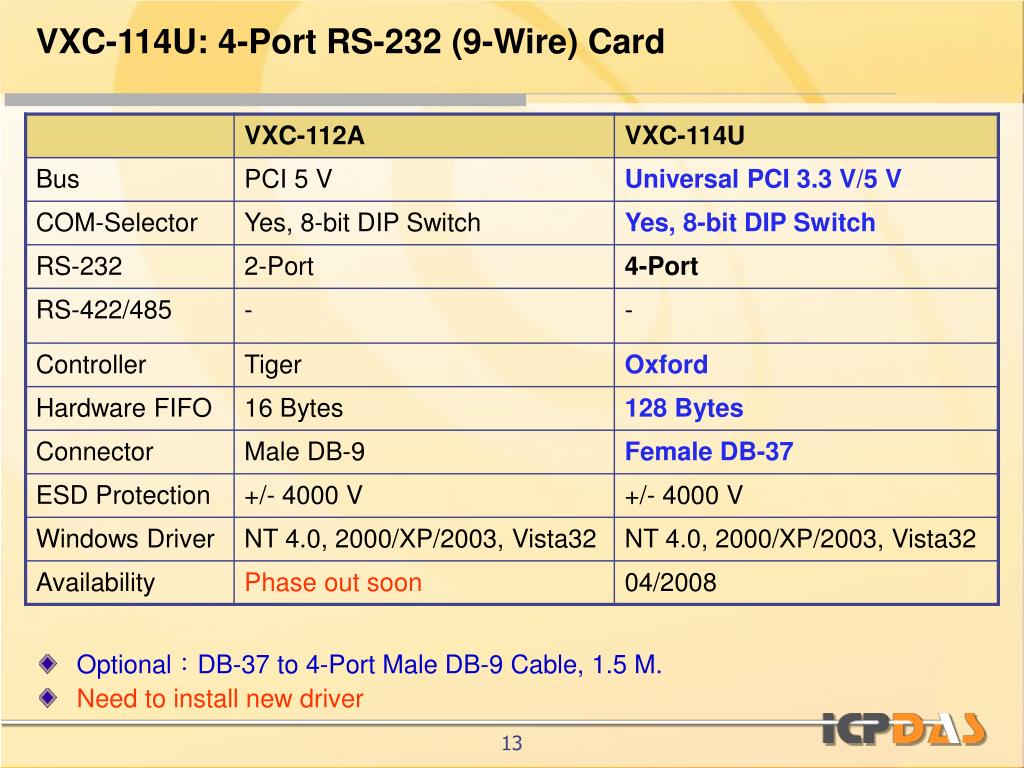Click the ICP DAS logo
This screenshot has height=768, width=1024.
coord(904,728)
